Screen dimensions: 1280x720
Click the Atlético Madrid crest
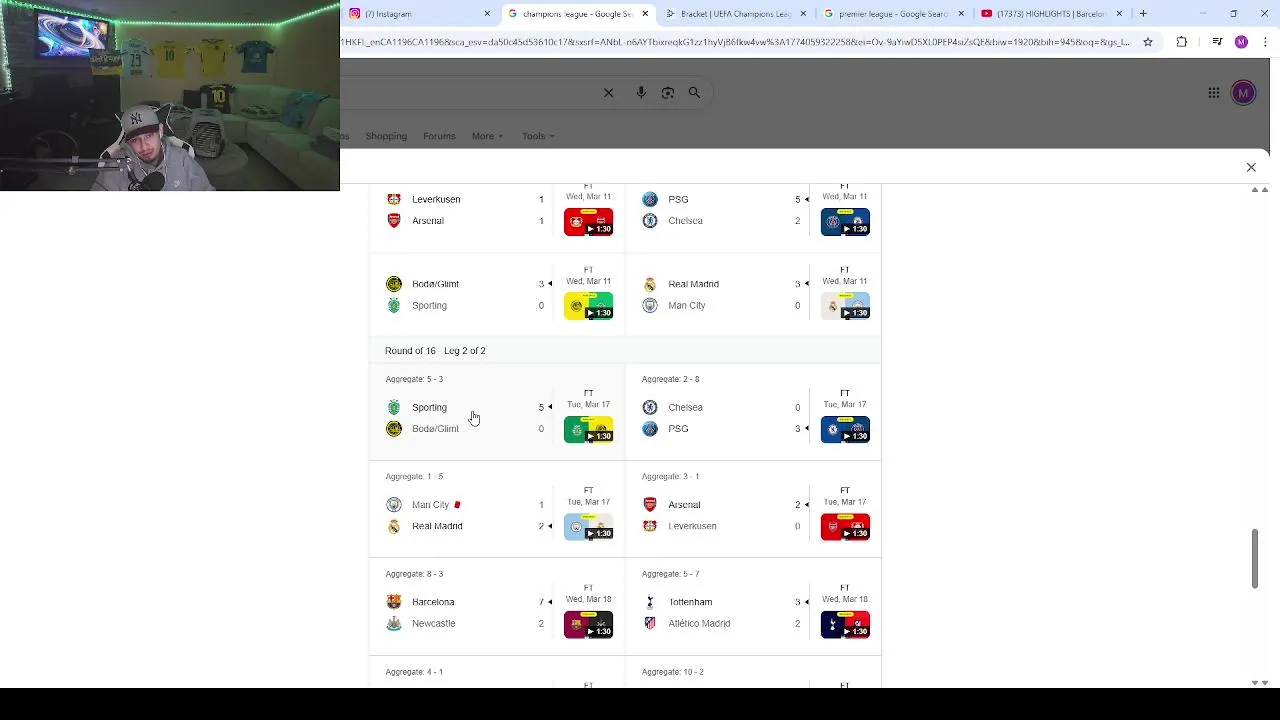[x=650, y=624]
